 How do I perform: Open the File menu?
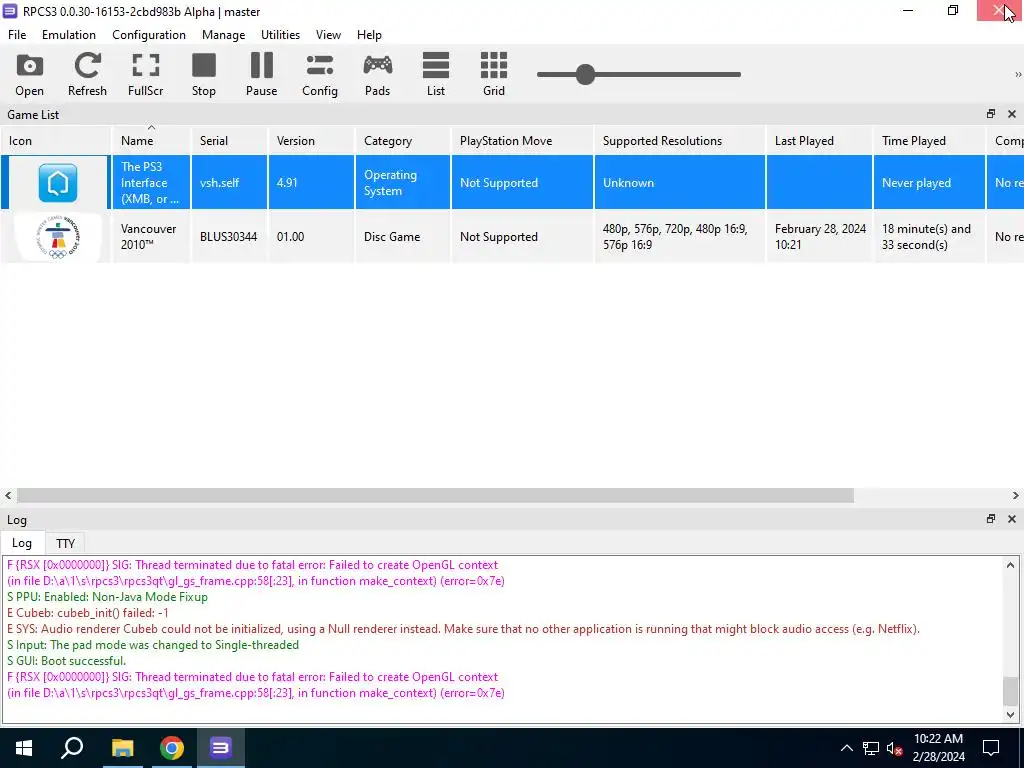[17, 35]
